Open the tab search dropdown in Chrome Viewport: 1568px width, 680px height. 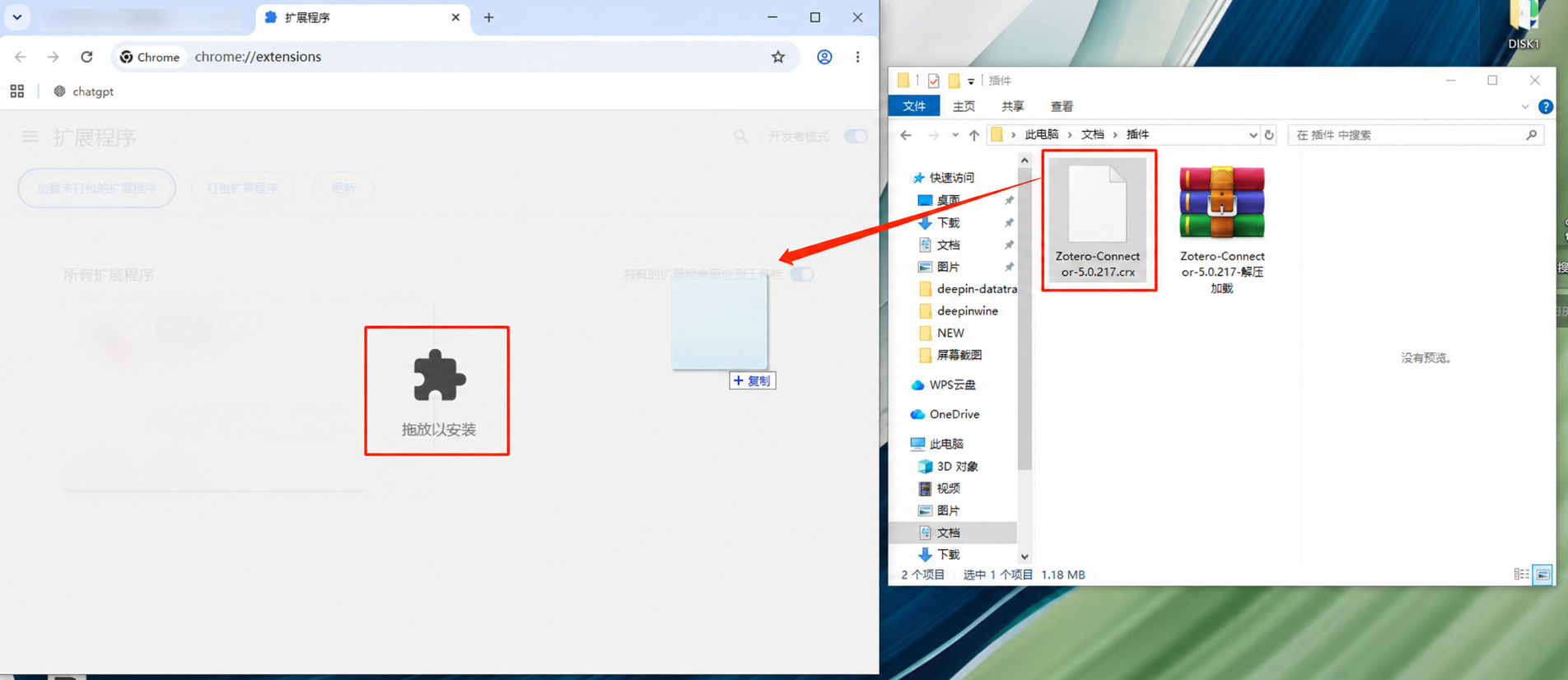(17, 17)
